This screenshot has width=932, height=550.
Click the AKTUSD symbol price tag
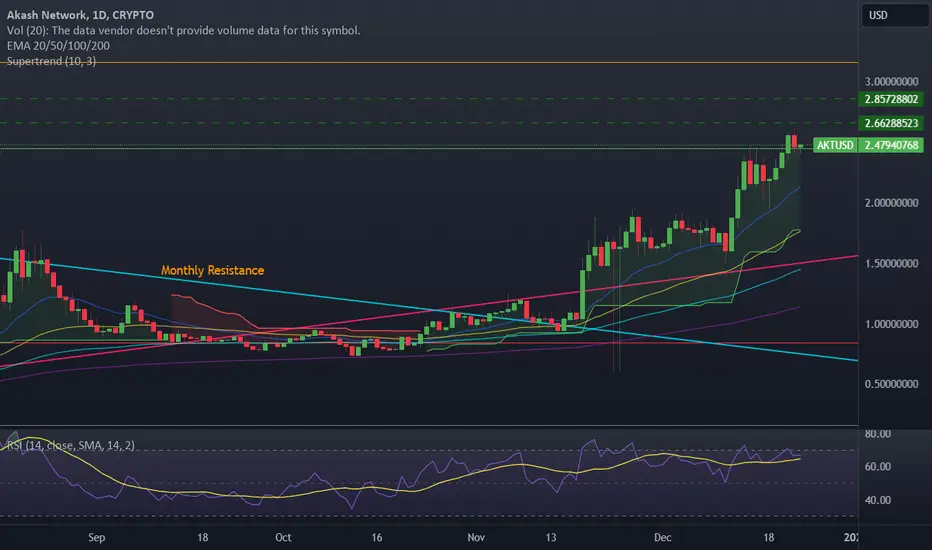pyautogui.click(x=835, y=145)
